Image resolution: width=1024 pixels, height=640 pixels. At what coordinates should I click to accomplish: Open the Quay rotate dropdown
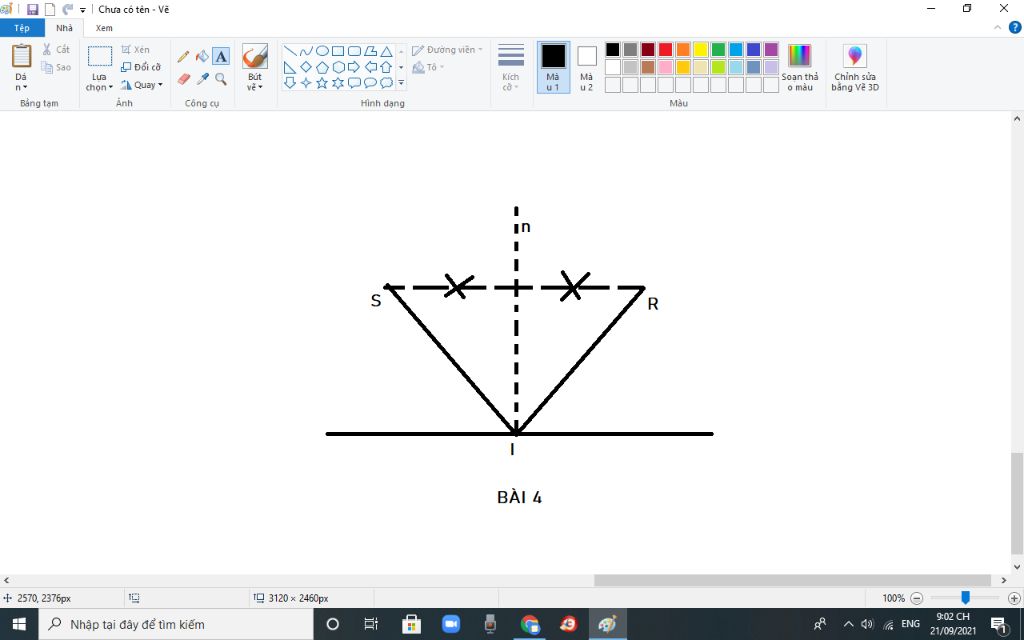140,85
